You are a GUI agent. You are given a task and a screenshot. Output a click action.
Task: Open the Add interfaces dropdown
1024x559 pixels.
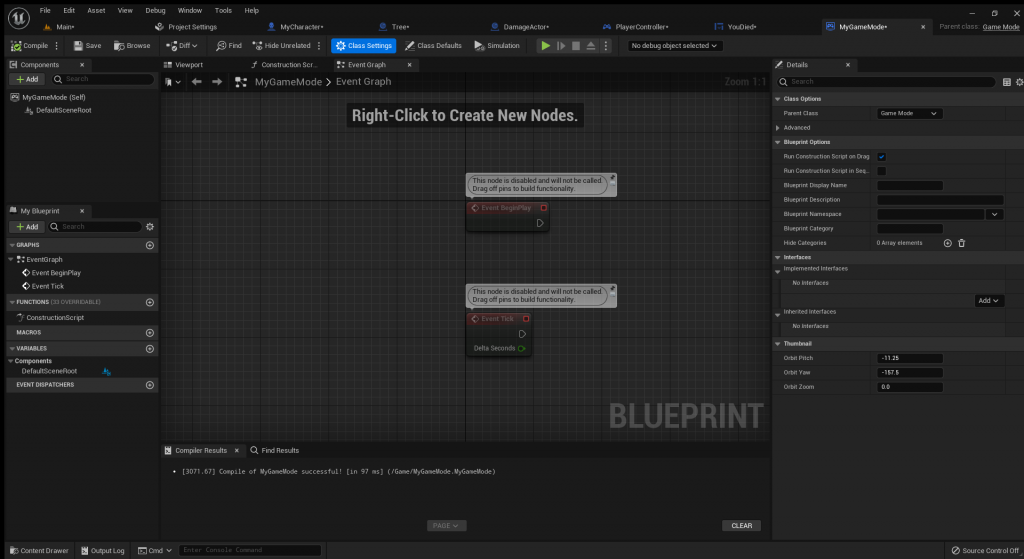[x=989, y=300]
